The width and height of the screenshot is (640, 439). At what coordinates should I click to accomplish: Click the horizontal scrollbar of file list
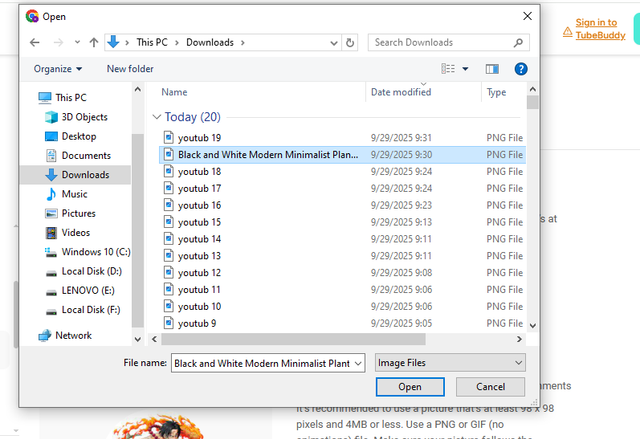pyautogui.click(x=293, y=339)
